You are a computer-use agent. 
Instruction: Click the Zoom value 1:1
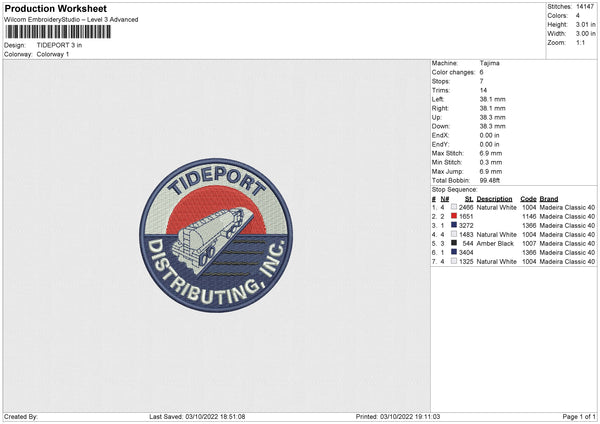580,42
